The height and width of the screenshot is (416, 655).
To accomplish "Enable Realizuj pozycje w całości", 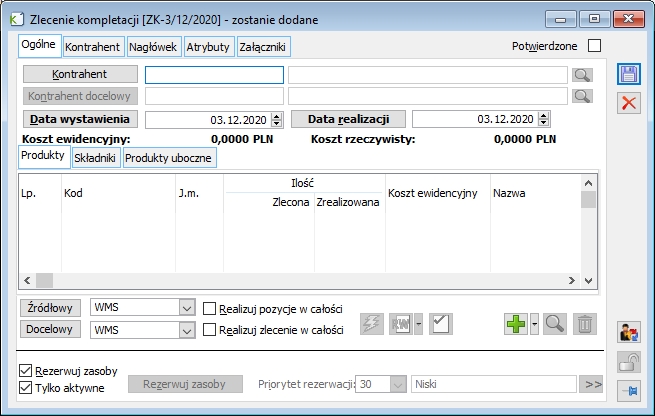I will click(210, 308).
